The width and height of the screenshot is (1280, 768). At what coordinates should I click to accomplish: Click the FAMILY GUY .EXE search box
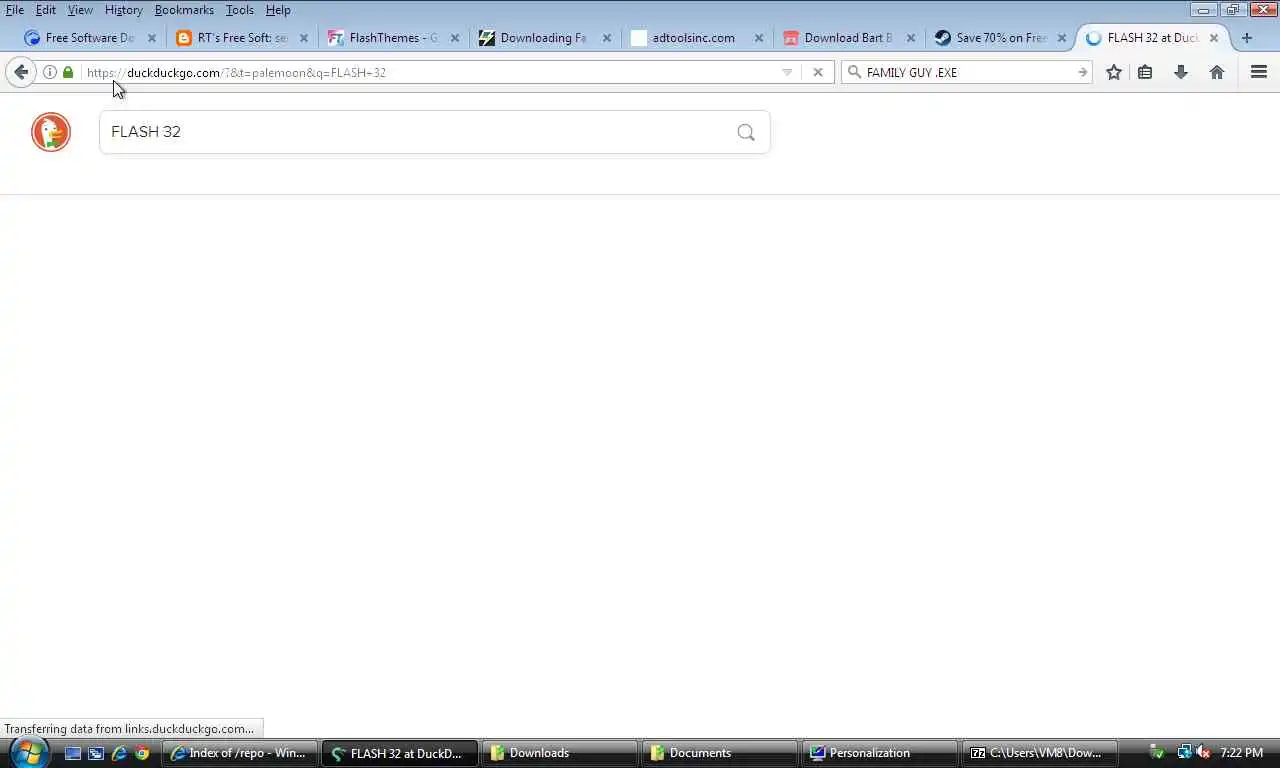pyautogui.click(x=968, y=72)
